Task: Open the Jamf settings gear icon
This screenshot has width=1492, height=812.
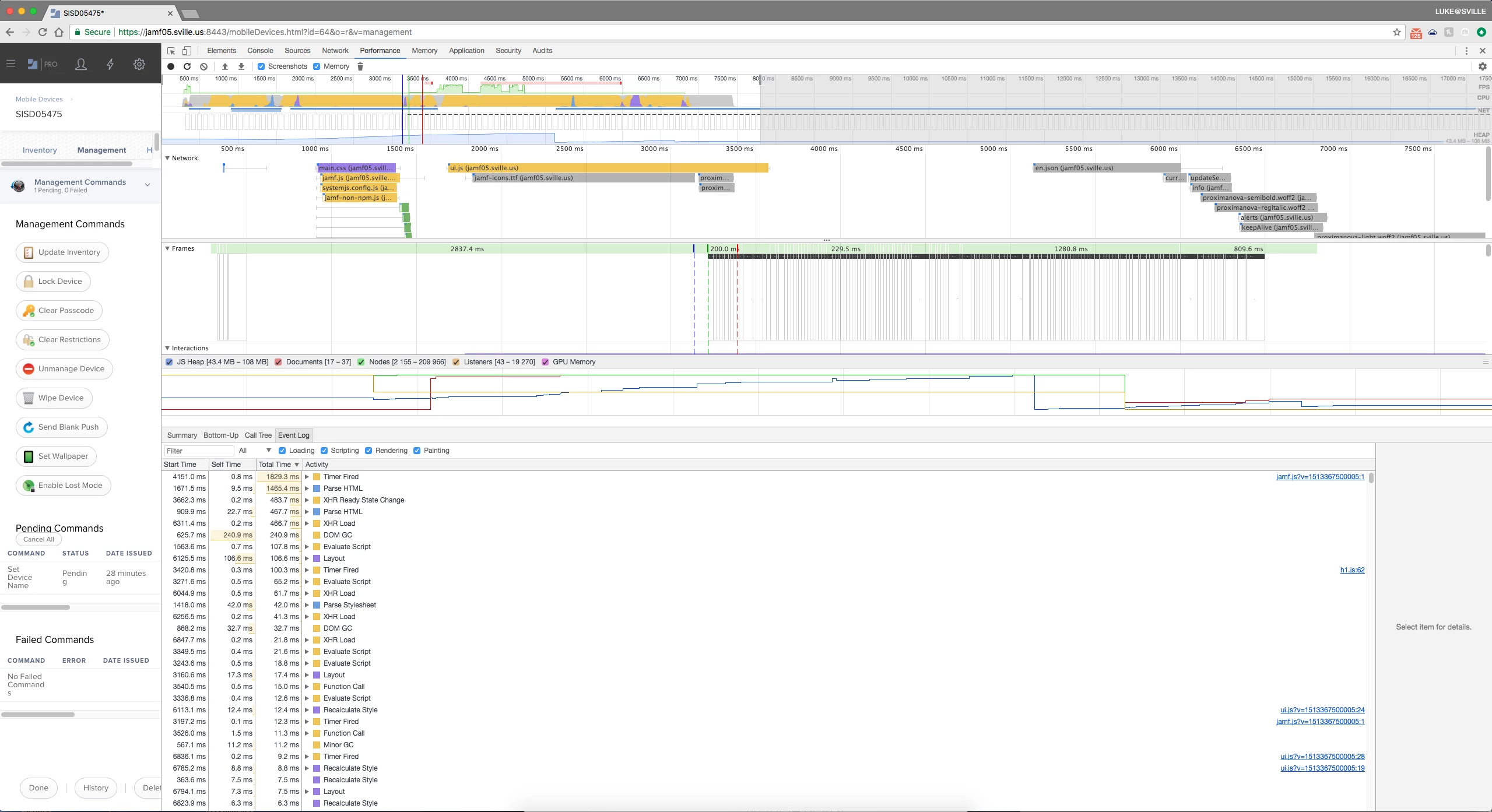Action: point(139,64)
